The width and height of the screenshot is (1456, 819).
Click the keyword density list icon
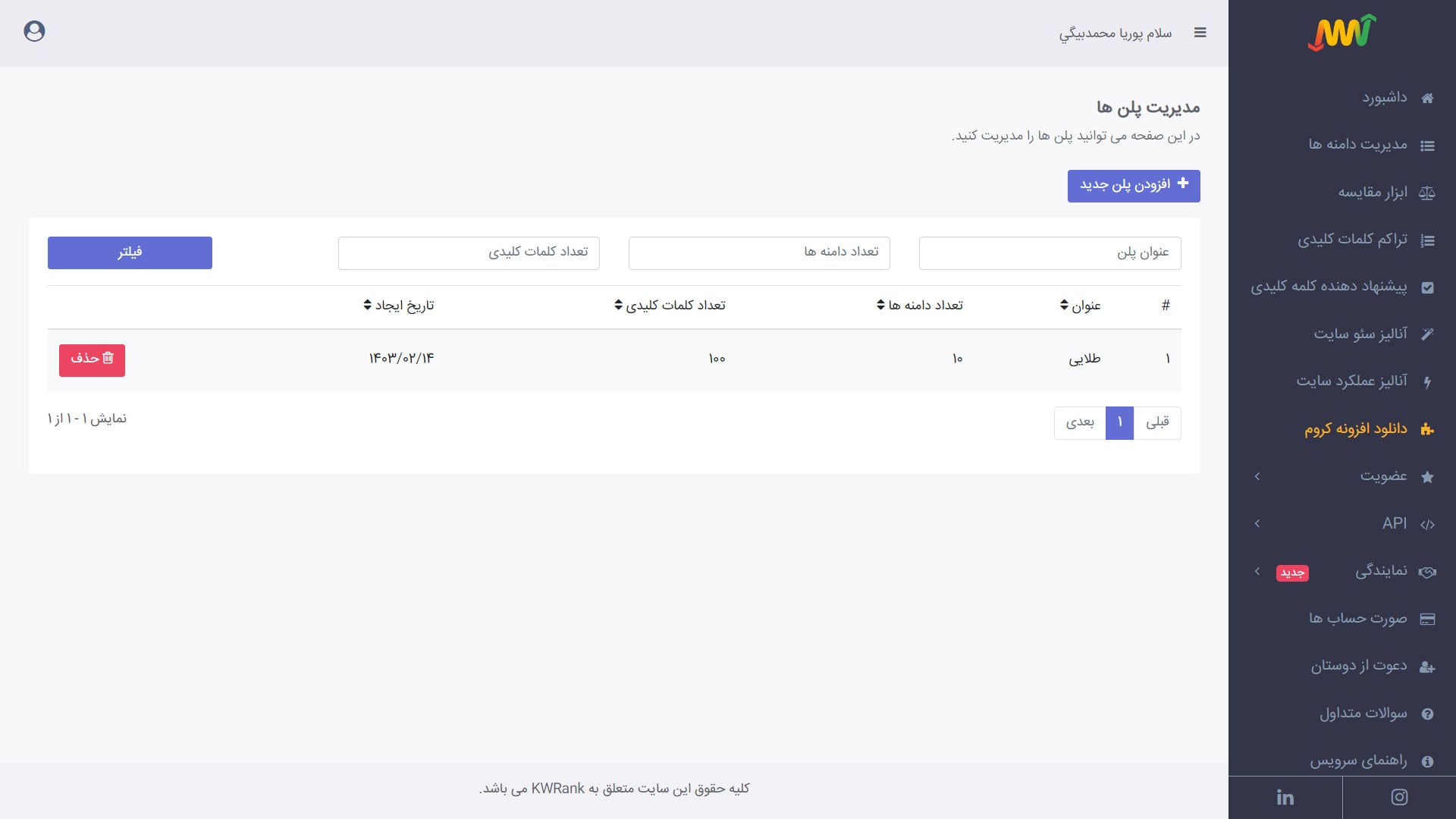tap(1427, 240)
